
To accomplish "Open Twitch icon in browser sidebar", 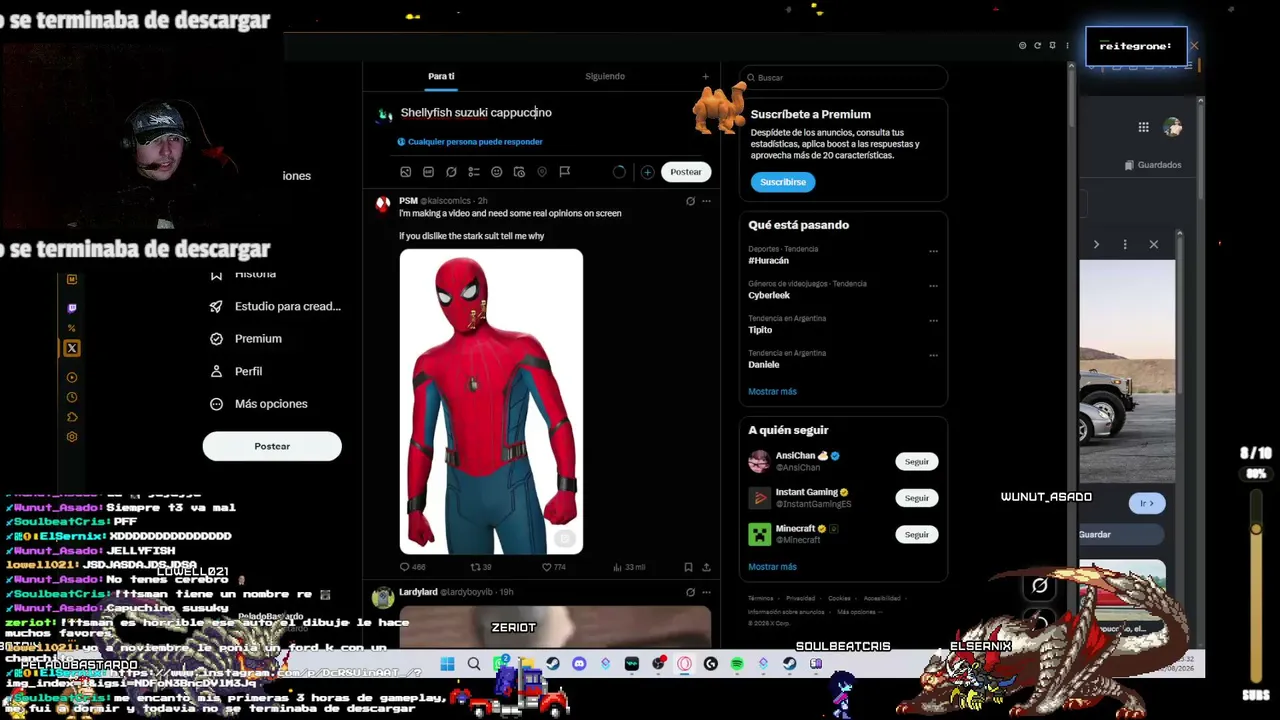I will pyautogui.click(x=71, y=308).
